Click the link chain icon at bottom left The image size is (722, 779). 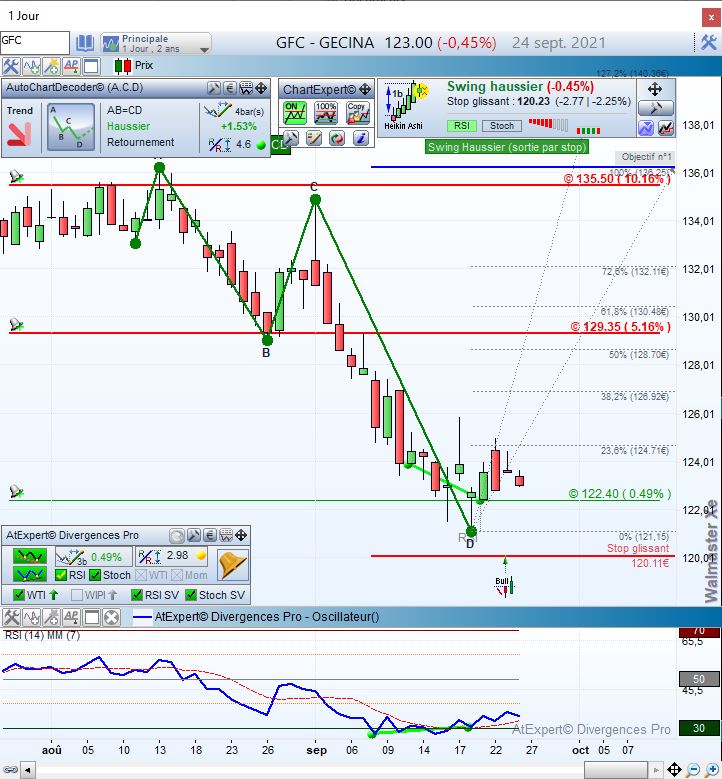pos(10,771)
